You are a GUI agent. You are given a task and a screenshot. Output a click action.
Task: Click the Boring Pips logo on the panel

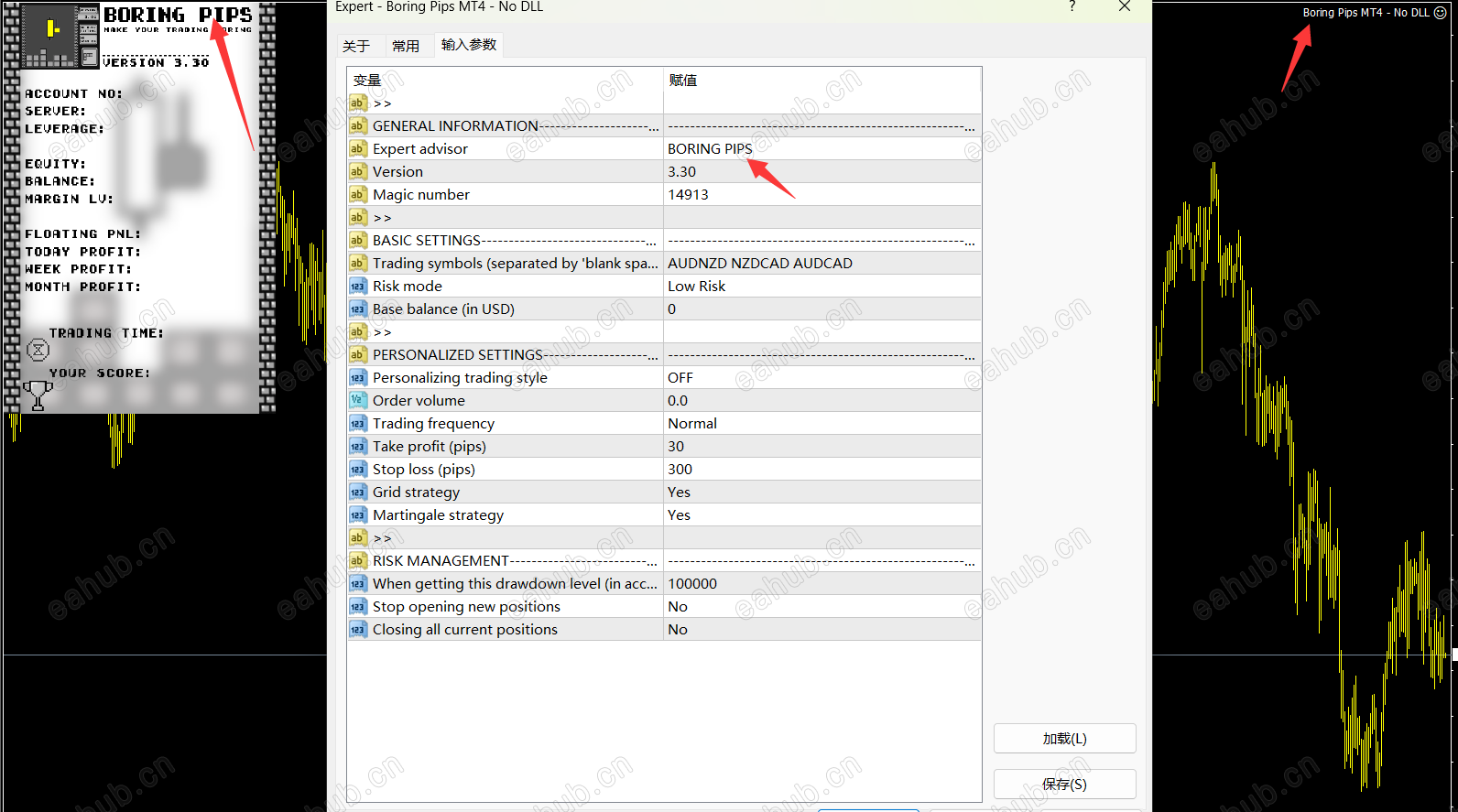[59, 36]
